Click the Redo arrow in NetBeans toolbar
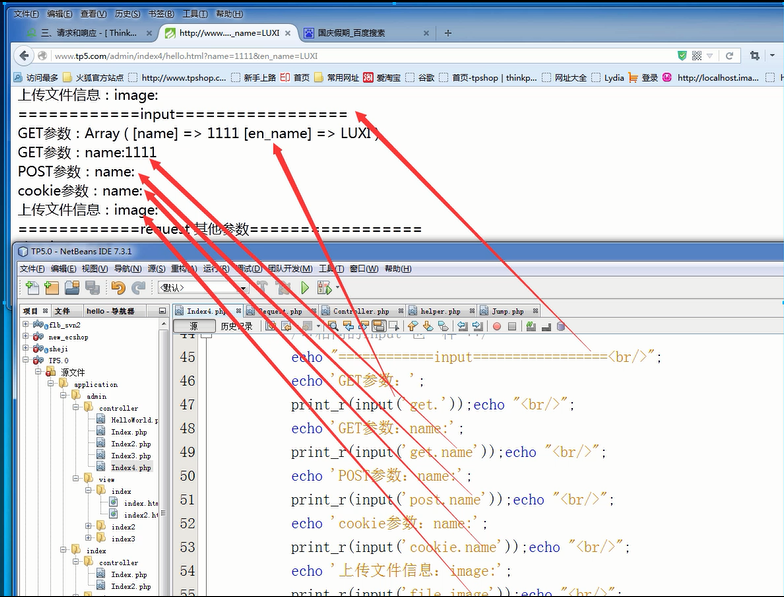This screenshot has height=597, width=784. coord(138,288)
